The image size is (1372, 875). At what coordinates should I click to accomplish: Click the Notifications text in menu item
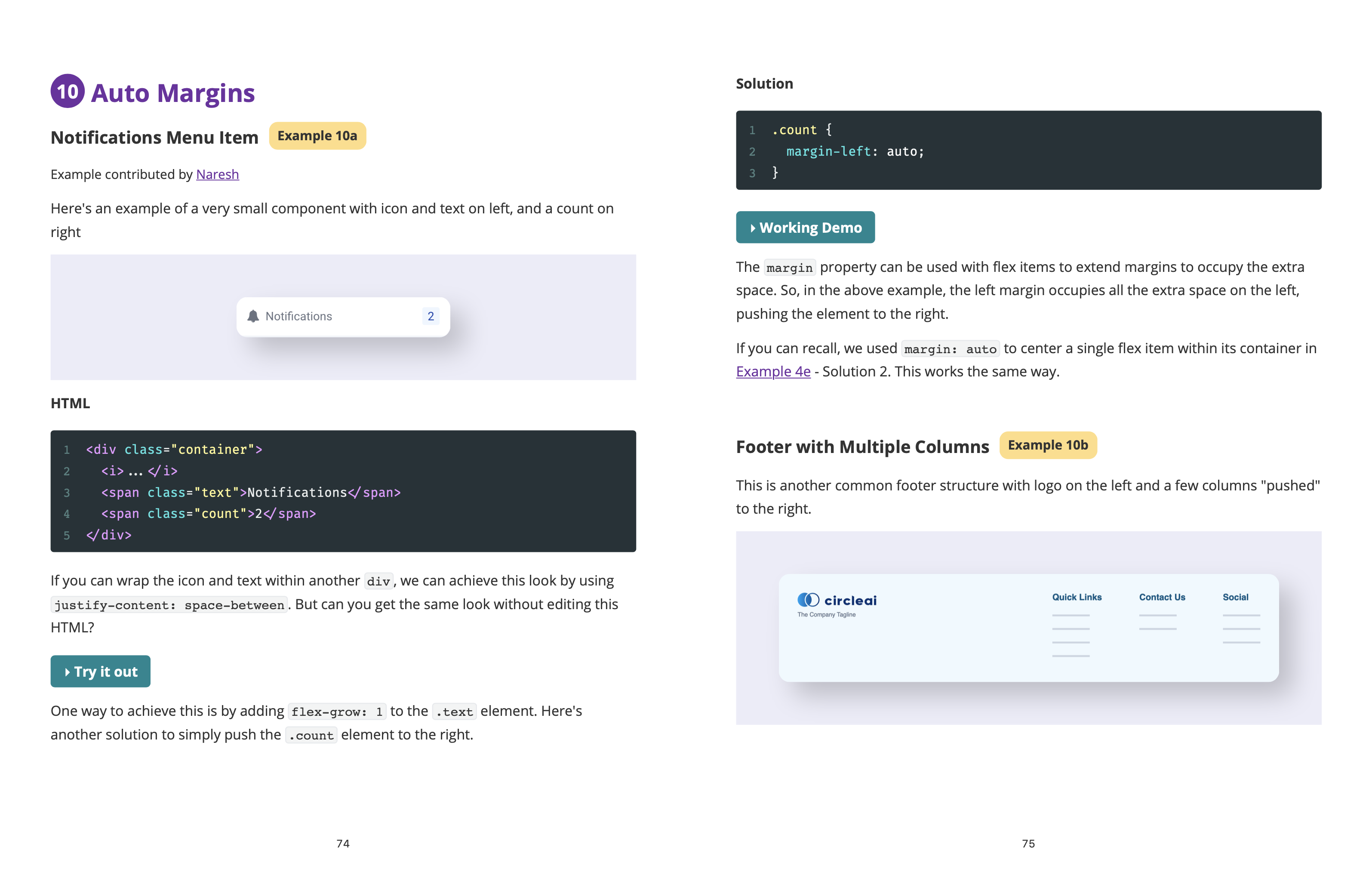pyautogui.click(x=298, y=316)
